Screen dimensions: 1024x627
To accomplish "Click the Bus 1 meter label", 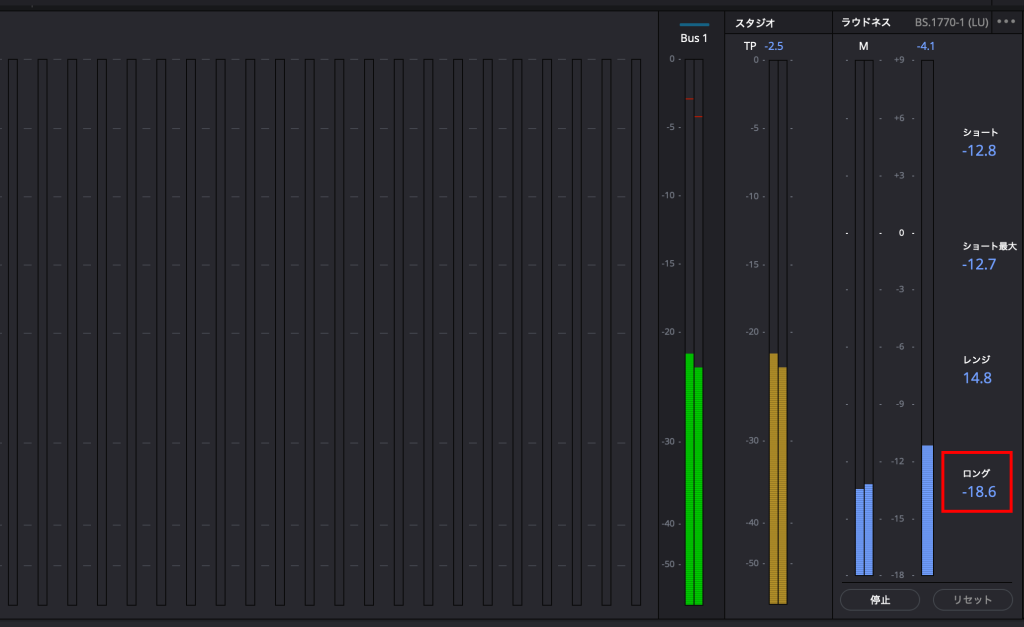I will (694, 39).
